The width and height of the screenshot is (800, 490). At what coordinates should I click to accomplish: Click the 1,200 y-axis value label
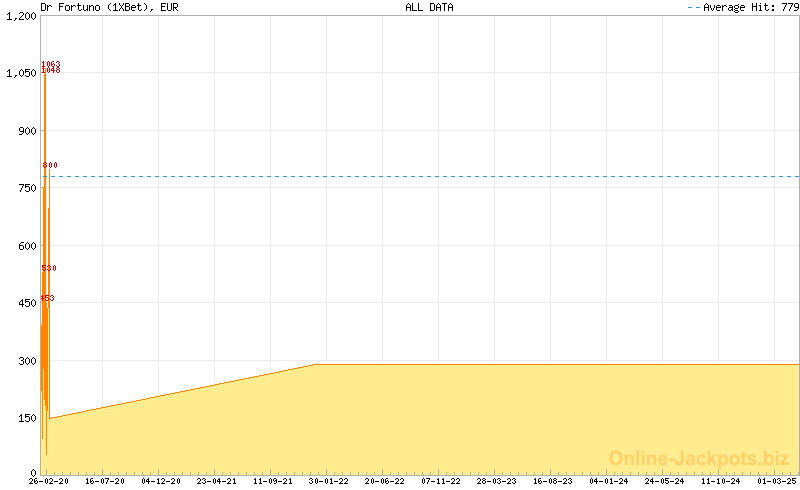point(20,16)
